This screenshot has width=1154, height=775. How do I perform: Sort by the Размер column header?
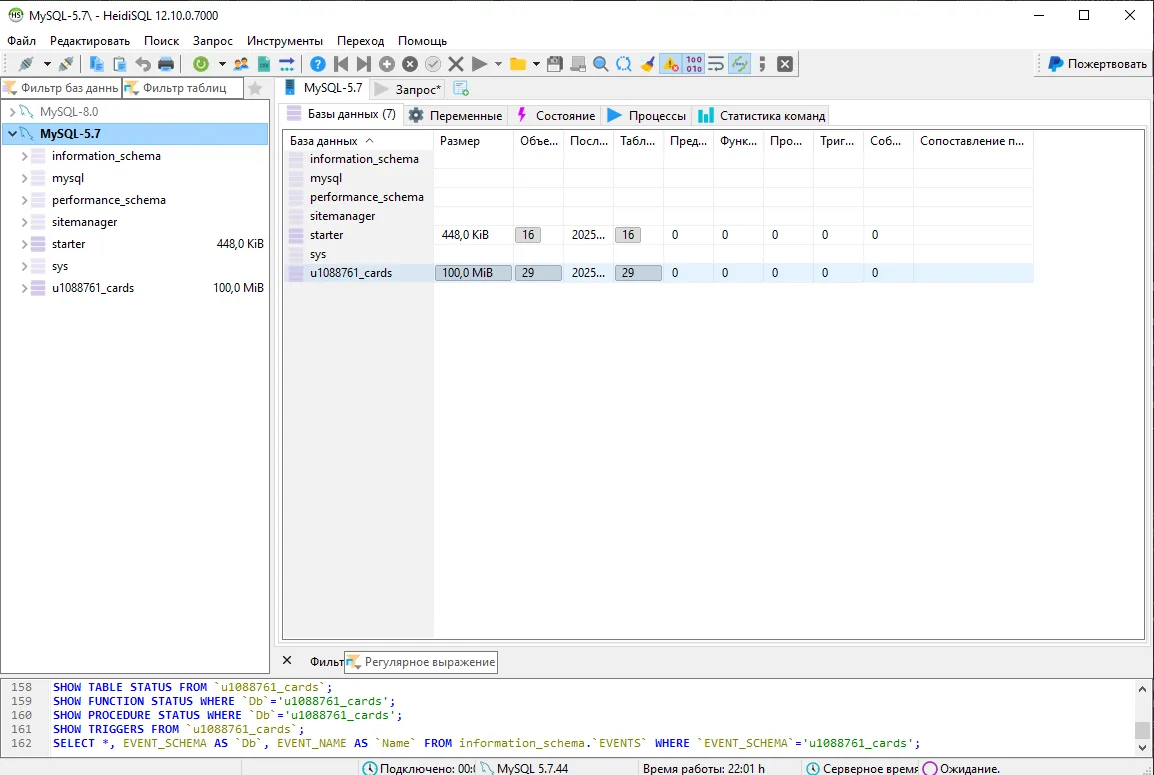(473, 141)
